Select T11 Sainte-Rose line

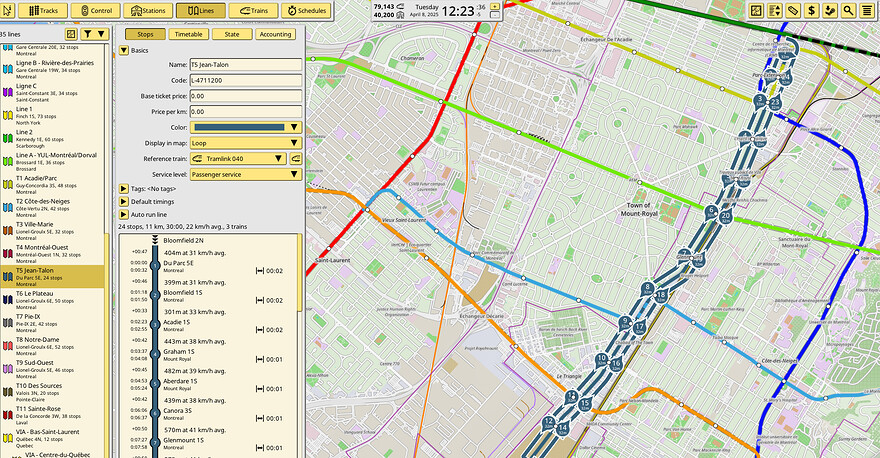(52, 415)
